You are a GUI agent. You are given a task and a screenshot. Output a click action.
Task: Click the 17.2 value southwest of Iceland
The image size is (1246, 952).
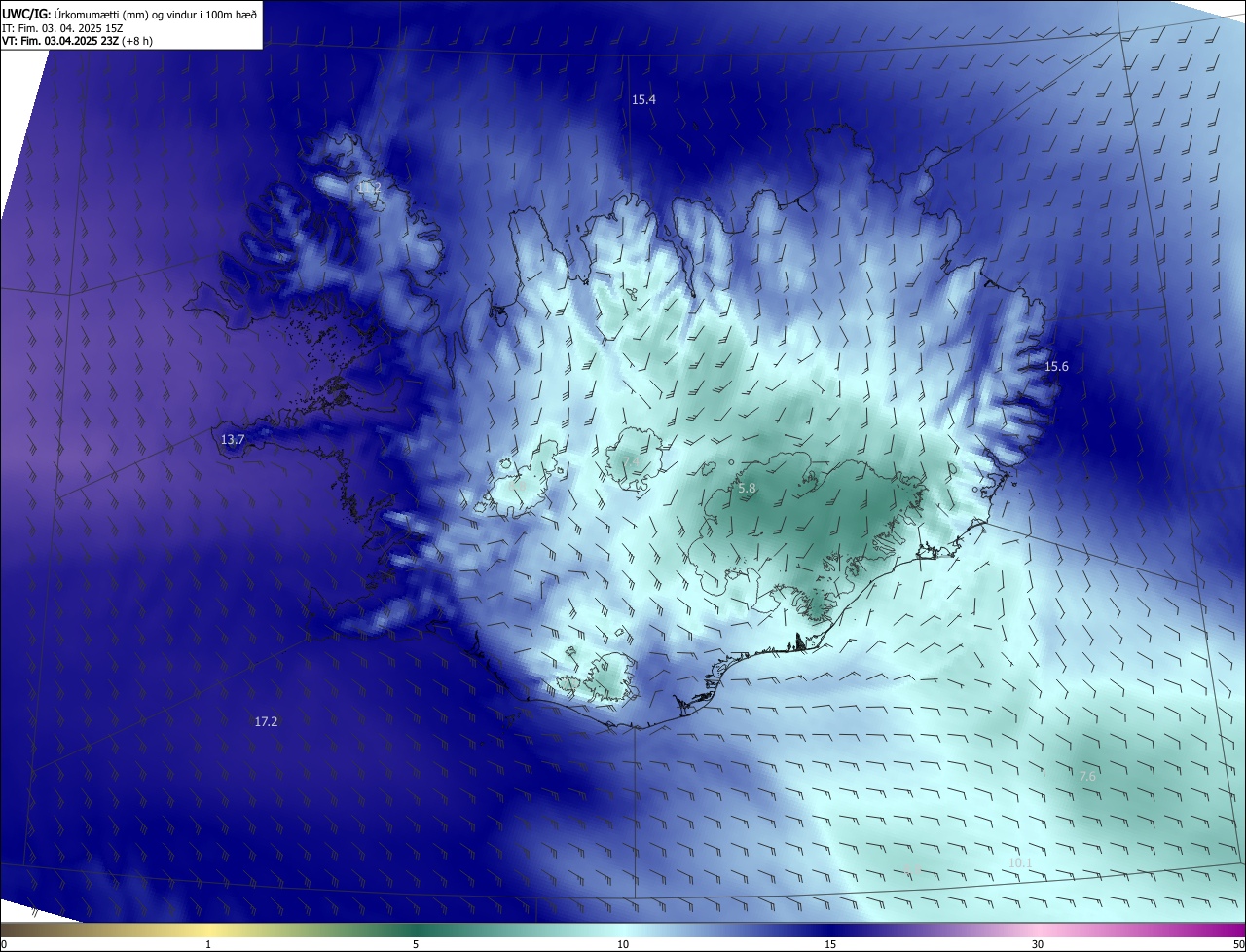coord(266,721)
